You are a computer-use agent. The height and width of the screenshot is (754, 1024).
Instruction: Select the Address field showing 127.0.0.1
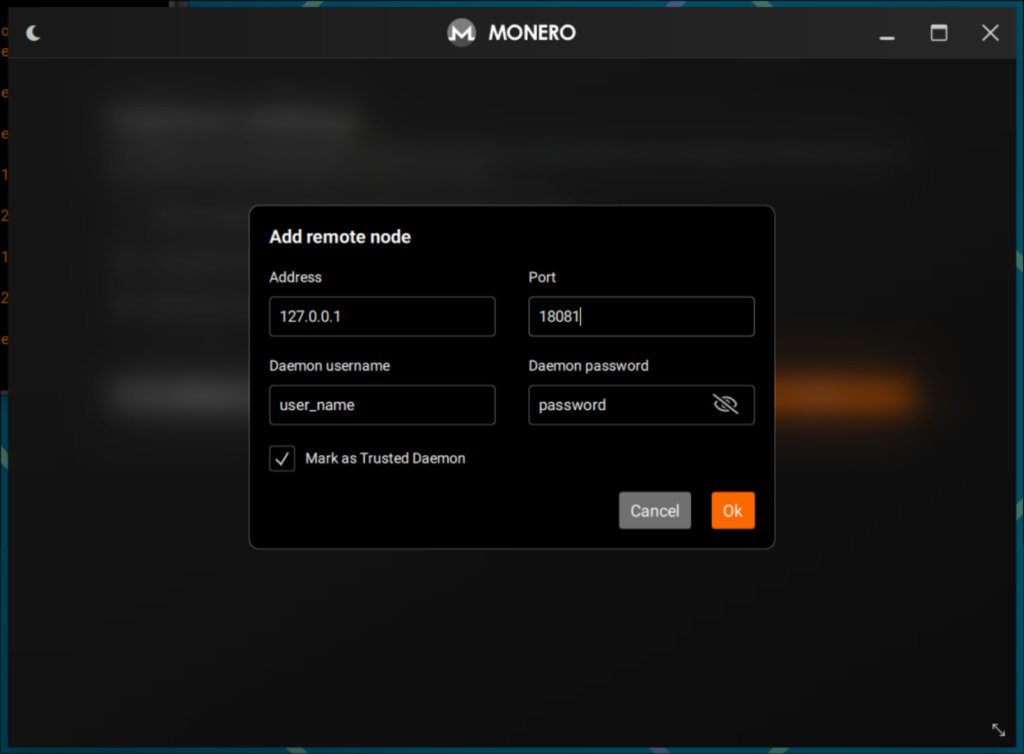[382, 316]
